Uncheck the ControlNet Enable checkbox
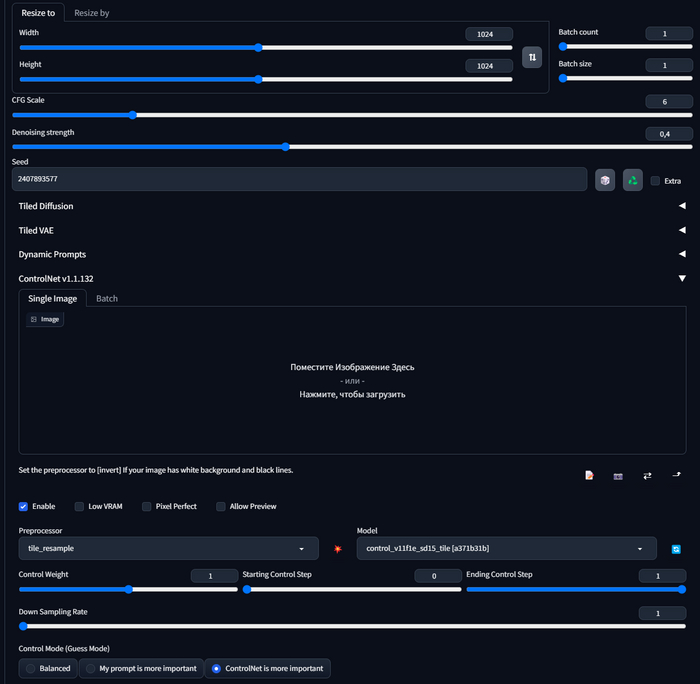Viewport: 700px width, 684px height. click(x=24, y=507)
